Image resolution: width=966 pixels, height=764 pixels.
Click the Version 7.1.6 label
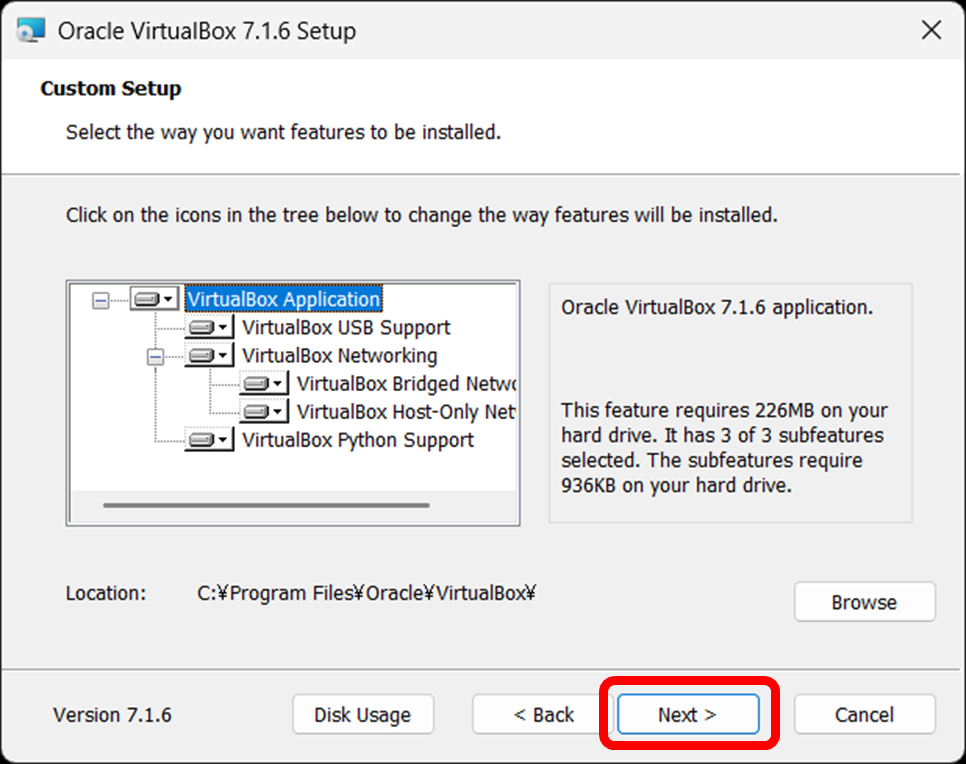tap(113, 715)
